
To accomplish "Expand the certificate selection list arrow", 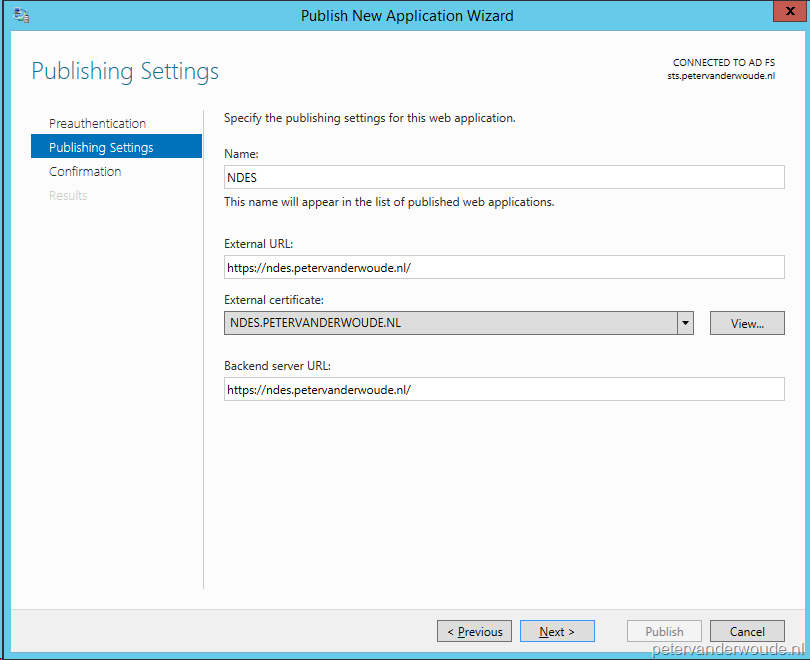I will tap(685, 322).
